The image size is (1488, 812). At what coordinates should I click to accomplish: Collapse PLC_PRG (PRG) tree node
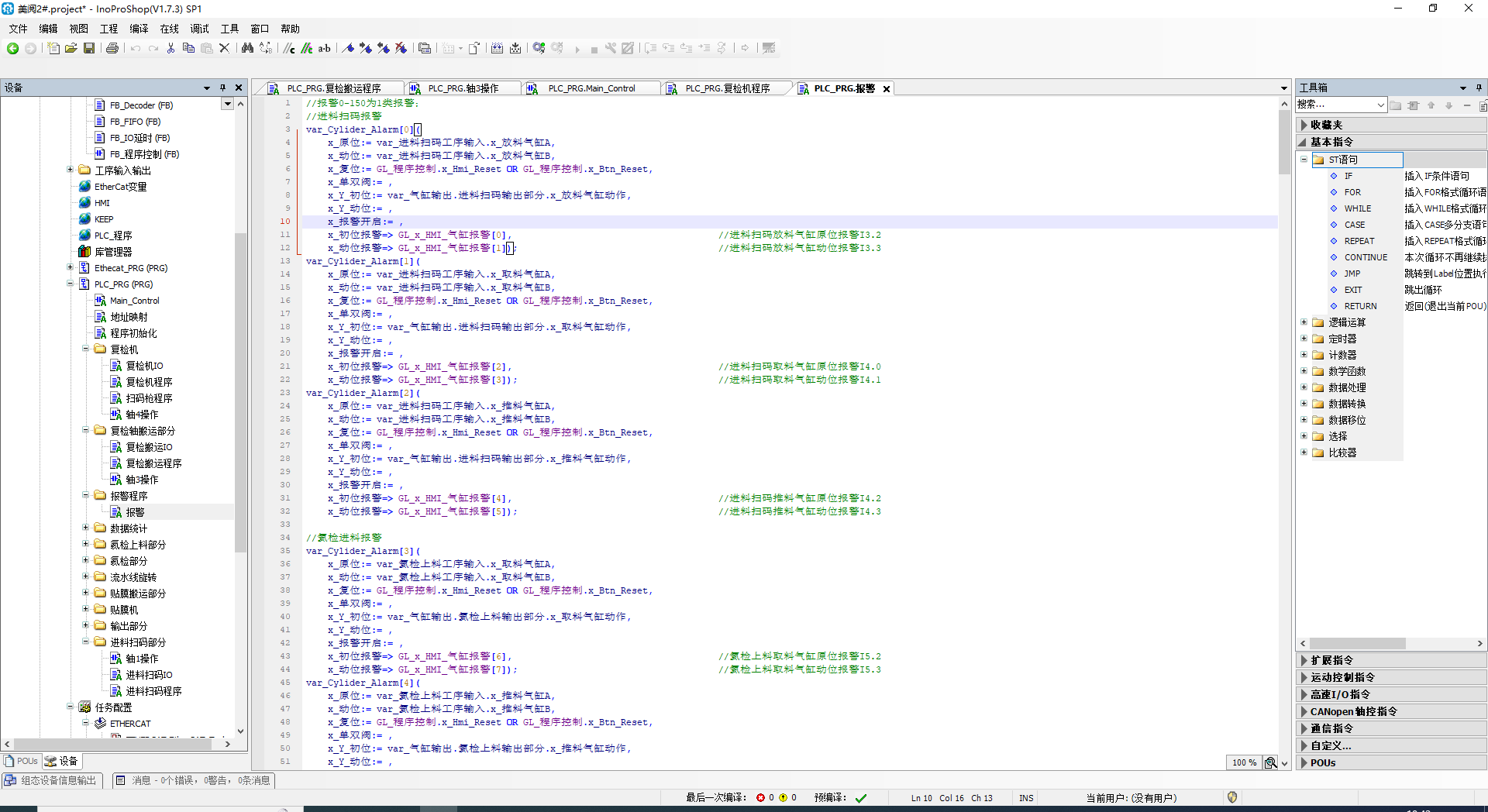coord(70,284)
